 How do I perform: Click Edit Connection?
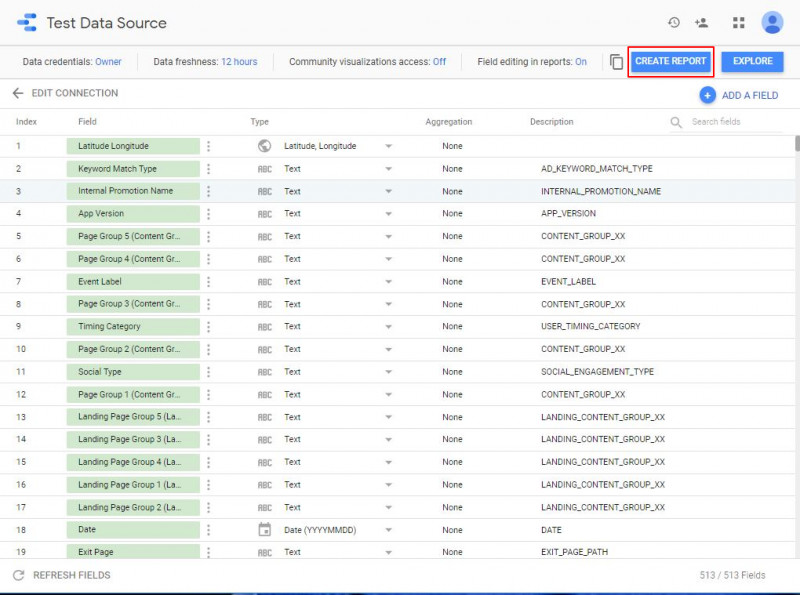pyautogui.click(x=75, y=93)
